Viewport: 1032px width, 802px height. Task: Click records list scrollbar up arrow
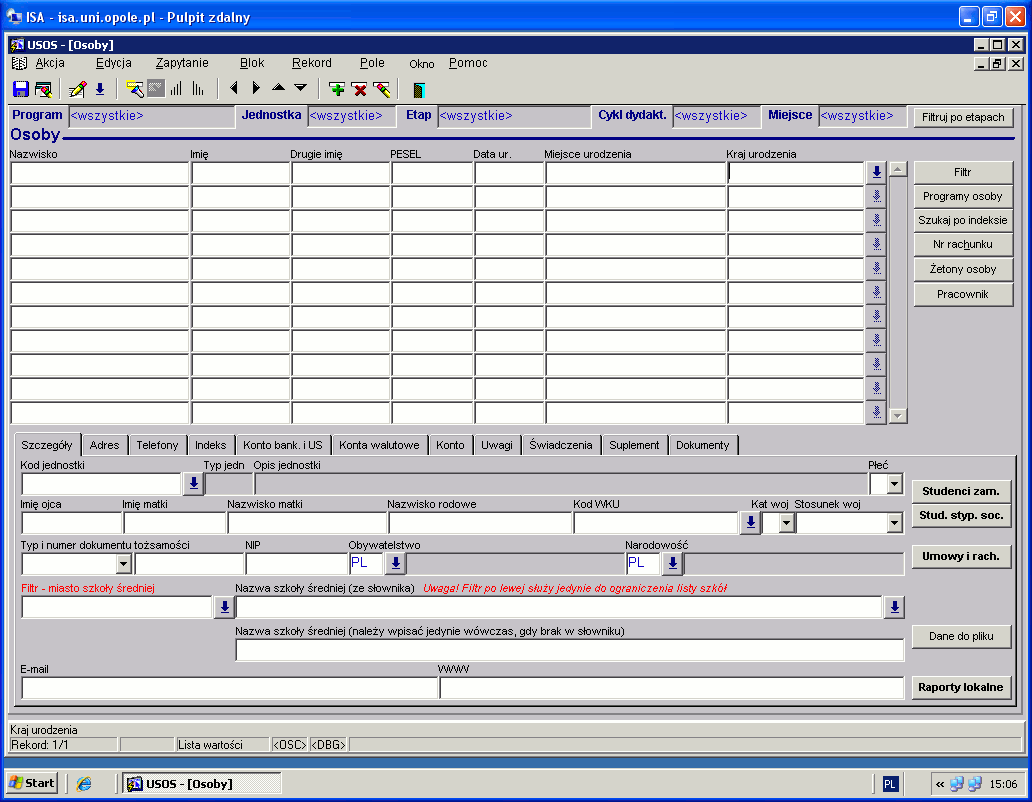pos(898,169)
